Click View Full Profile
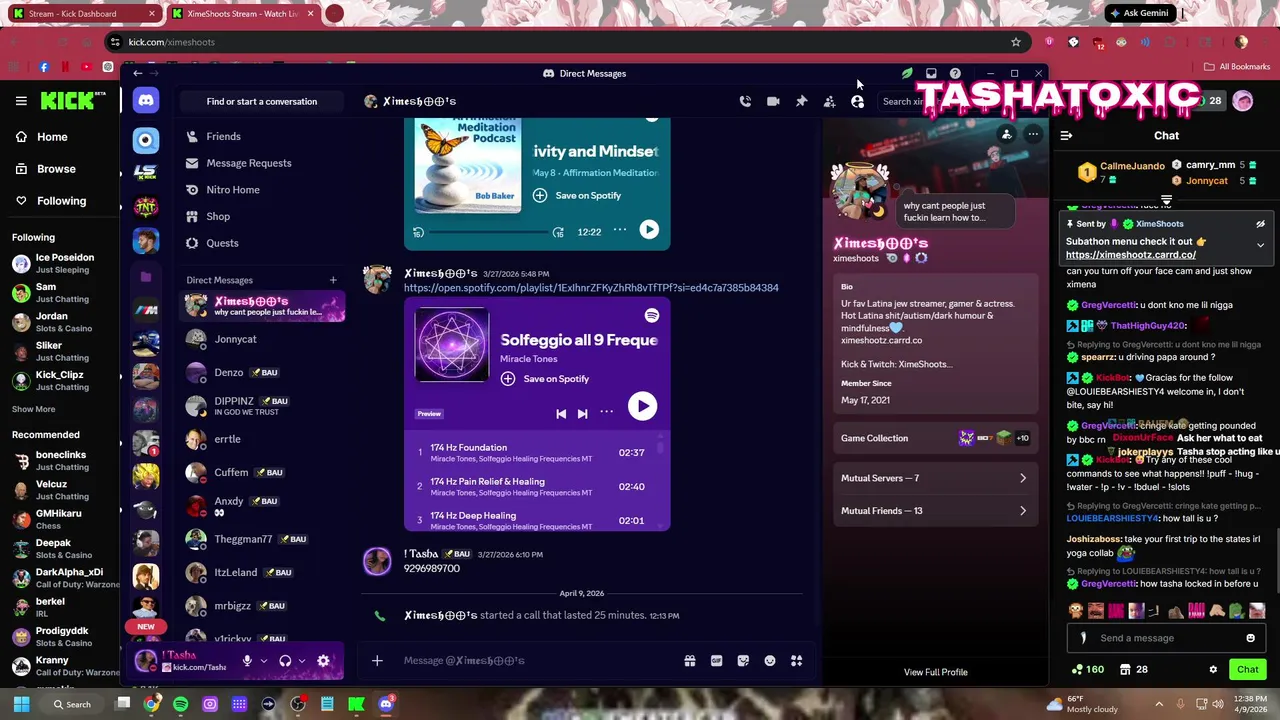Viewport: 1280px width, 720px height. pyautogui.click(x=936, y=672)
